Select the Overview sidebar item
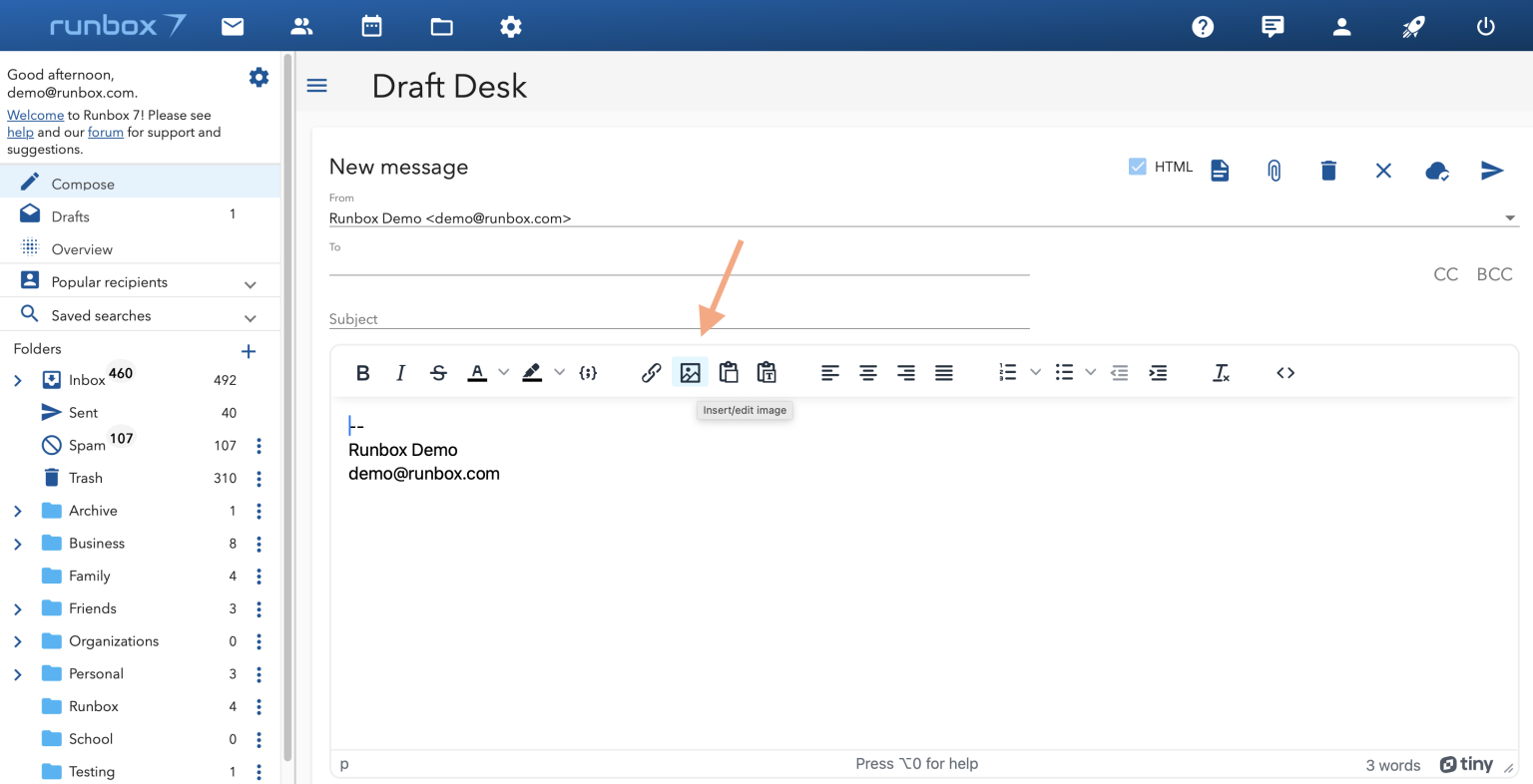The height and width of the screenshot is (784, 1533). 82,249
